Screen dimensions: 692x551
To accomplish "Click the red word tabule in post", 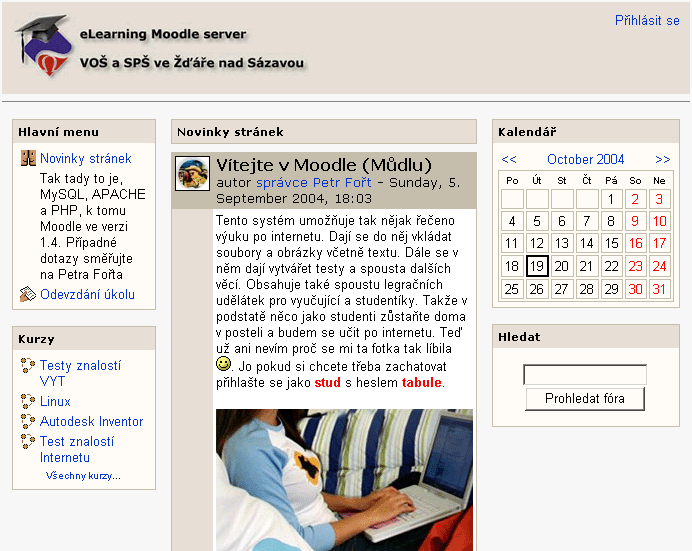I will 421,382.
